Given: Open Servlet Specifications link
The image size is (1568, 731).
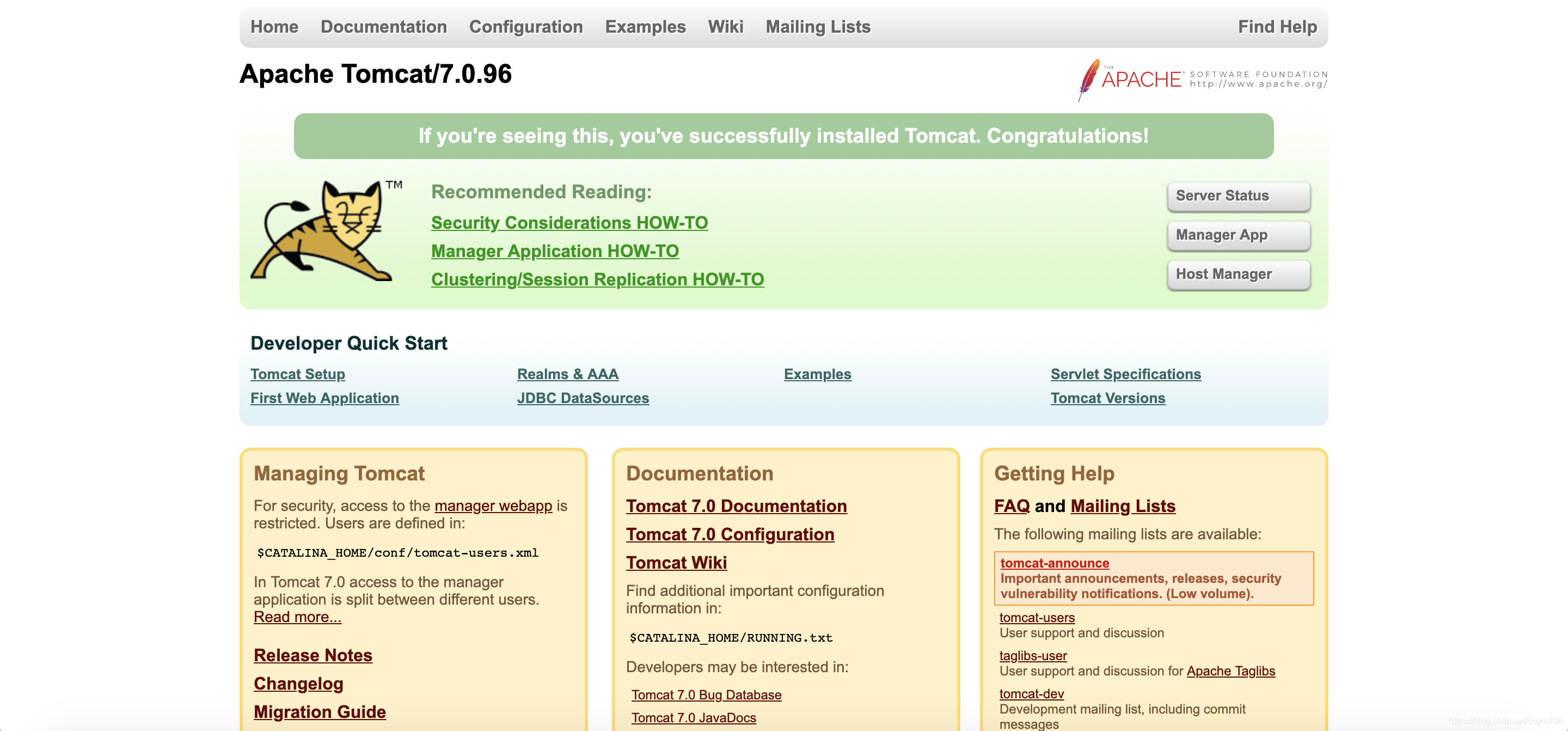Looking at the screenshot, I should tap(1126, 374).
